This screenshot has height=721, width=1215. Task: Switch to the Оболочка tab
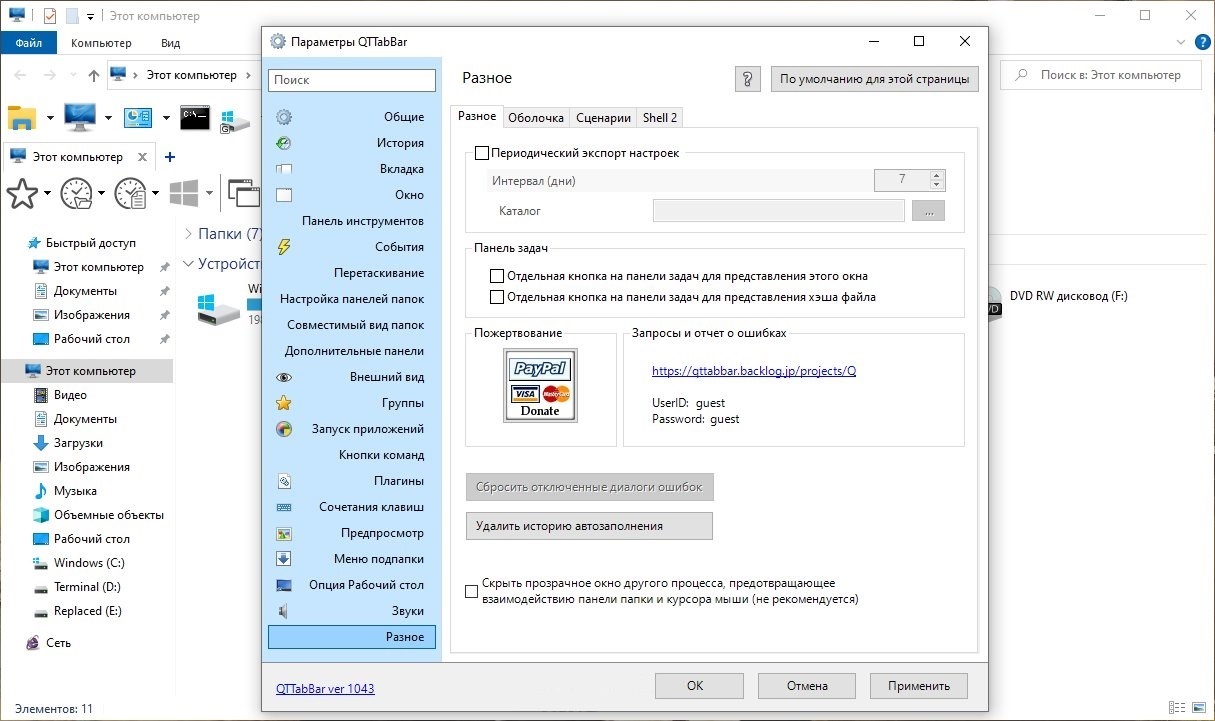(536, 118)
